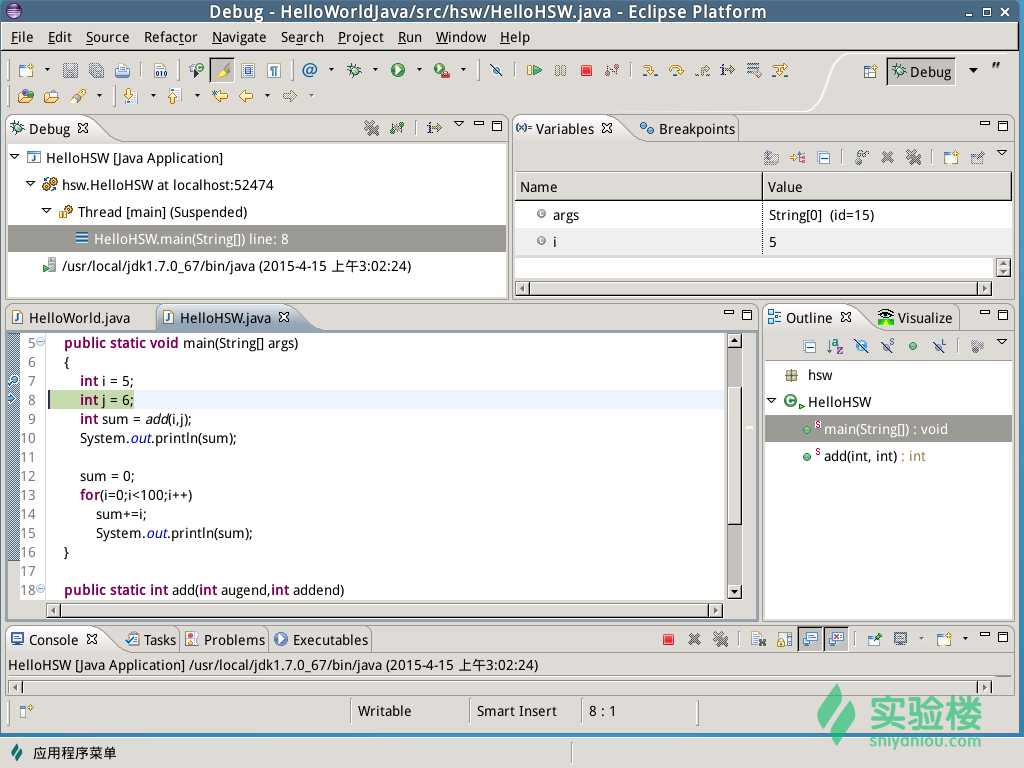Click Scroll Lock icon in Console toolbar
The height and width of the screenshot is (768, 1024).
[784, 639]
